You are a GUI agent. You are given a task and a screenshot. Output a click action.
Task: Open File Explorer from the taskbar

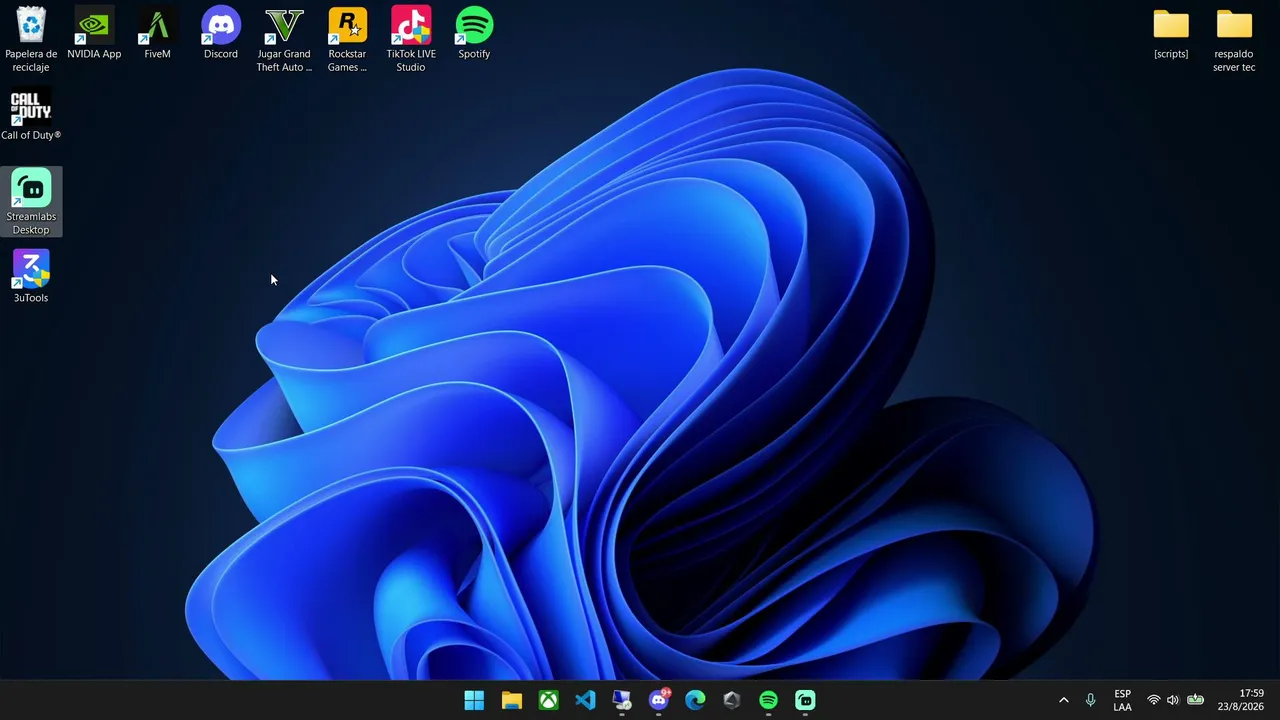point(511,700)
